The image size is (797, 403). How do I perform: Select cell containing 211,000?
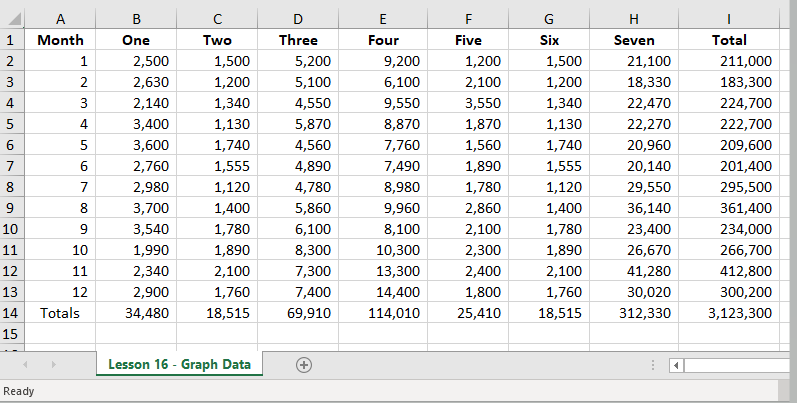(x=729, y=61)
